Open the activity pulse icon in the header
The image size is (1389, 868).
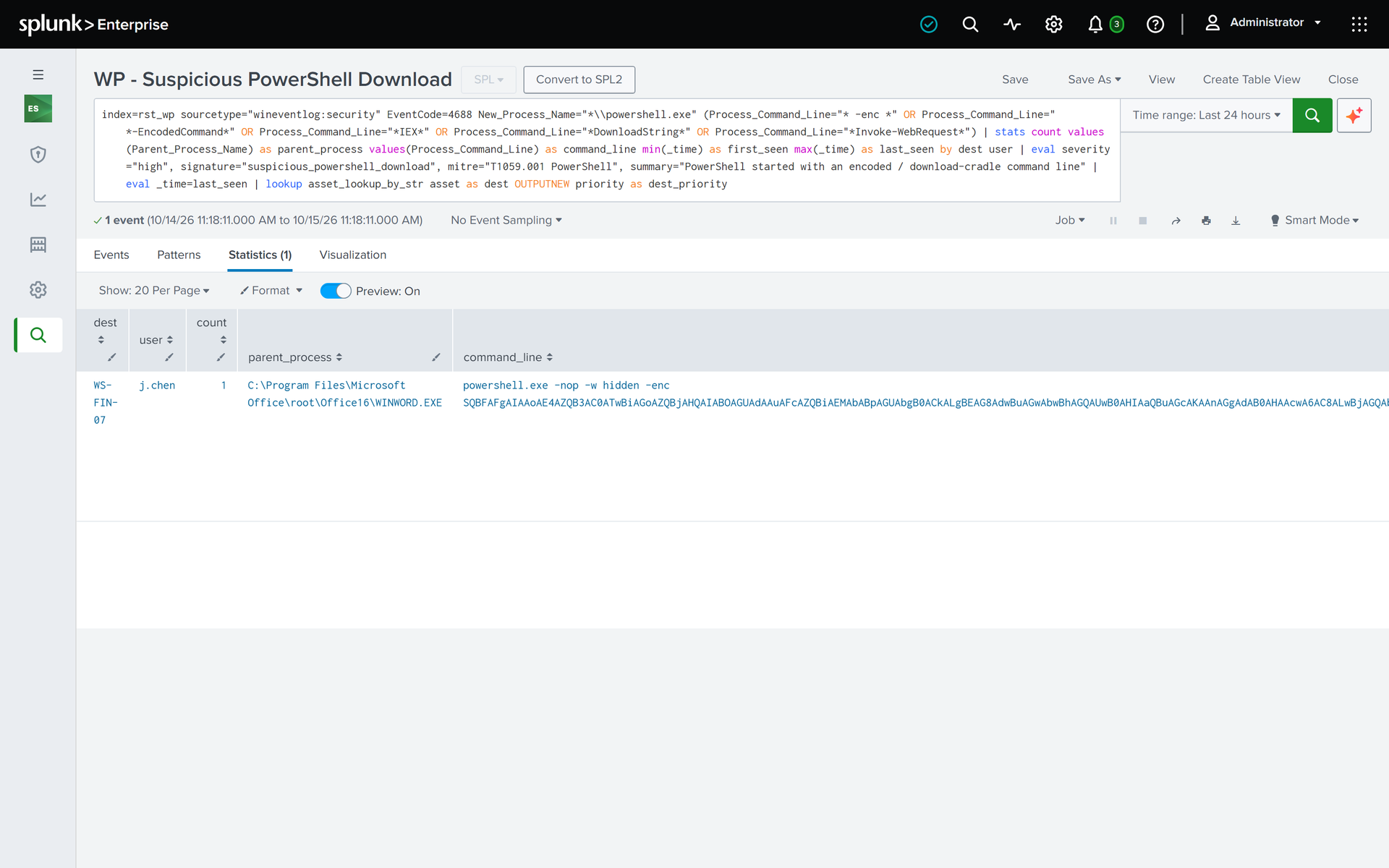(1012, 25)
